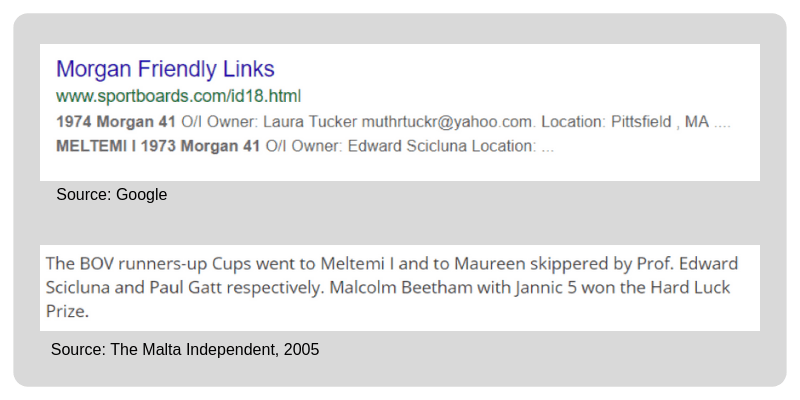Click "Meltemi I" in the newspaper excerpt
800x400 pixels.
pyautogui.click(x=356, y=265)
